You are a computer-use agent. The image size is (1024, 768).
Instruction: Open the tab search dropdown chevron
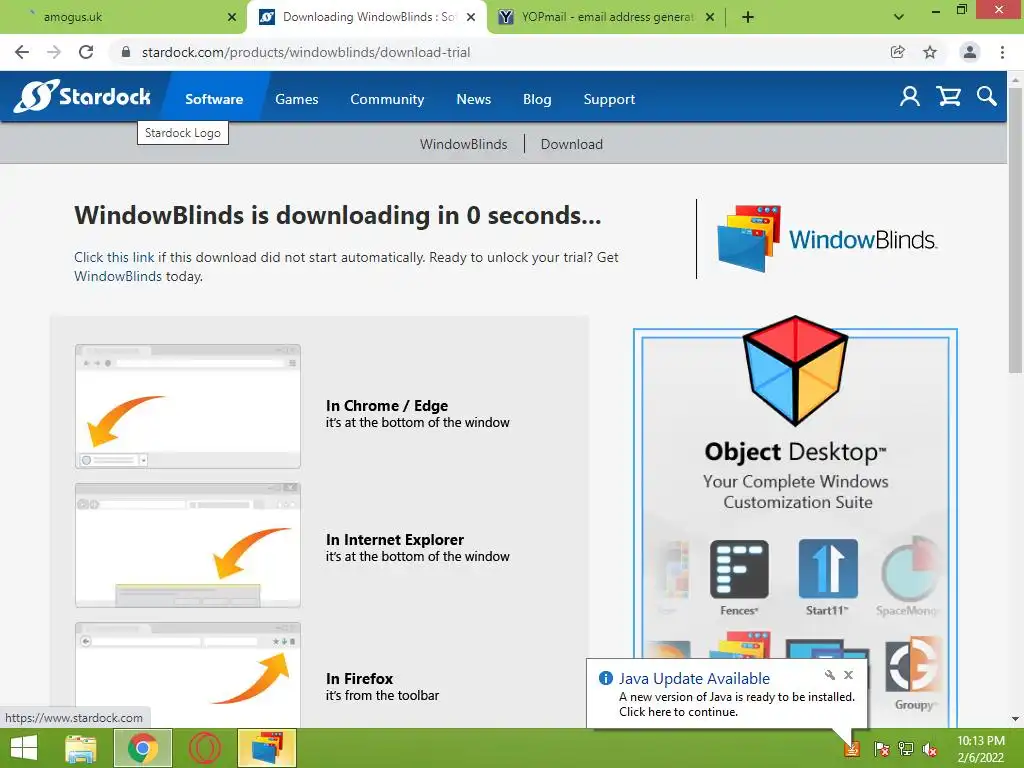pyautogui.click(x=899, y=17)
